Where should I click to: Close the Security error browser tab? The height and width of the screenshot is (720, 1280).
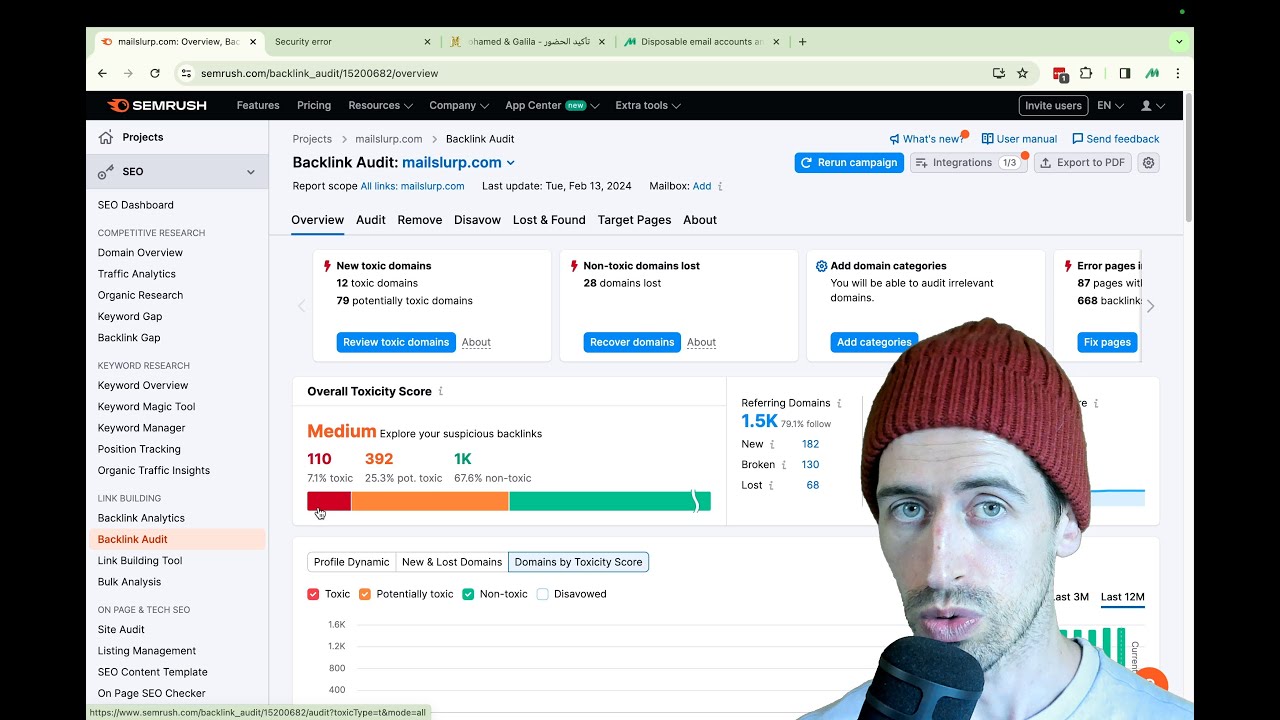coord(428,42)
